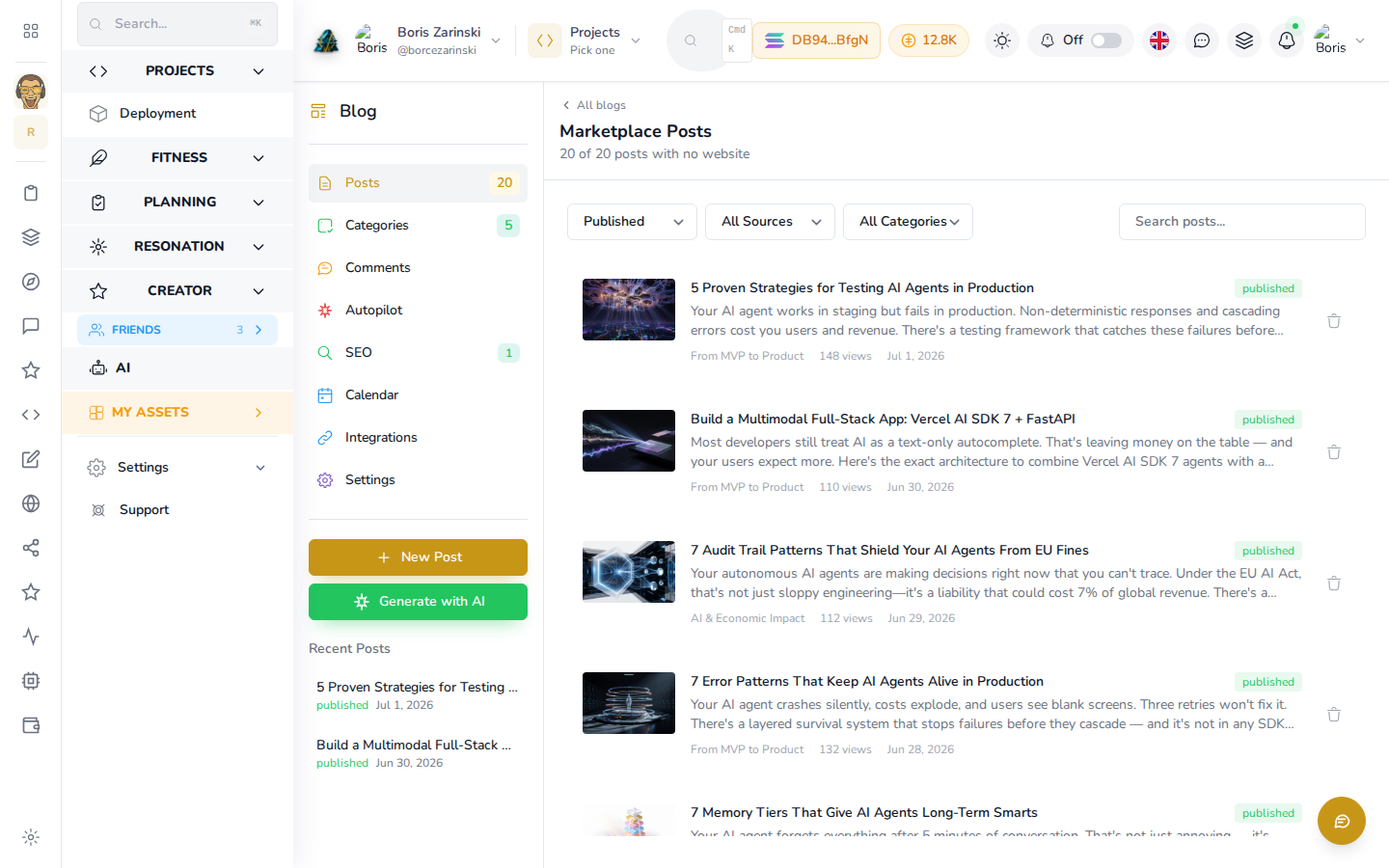This screenshot has height=868, width=1389.
Task: Open Autopilot in Blog menu
Action: click(418, 310)
